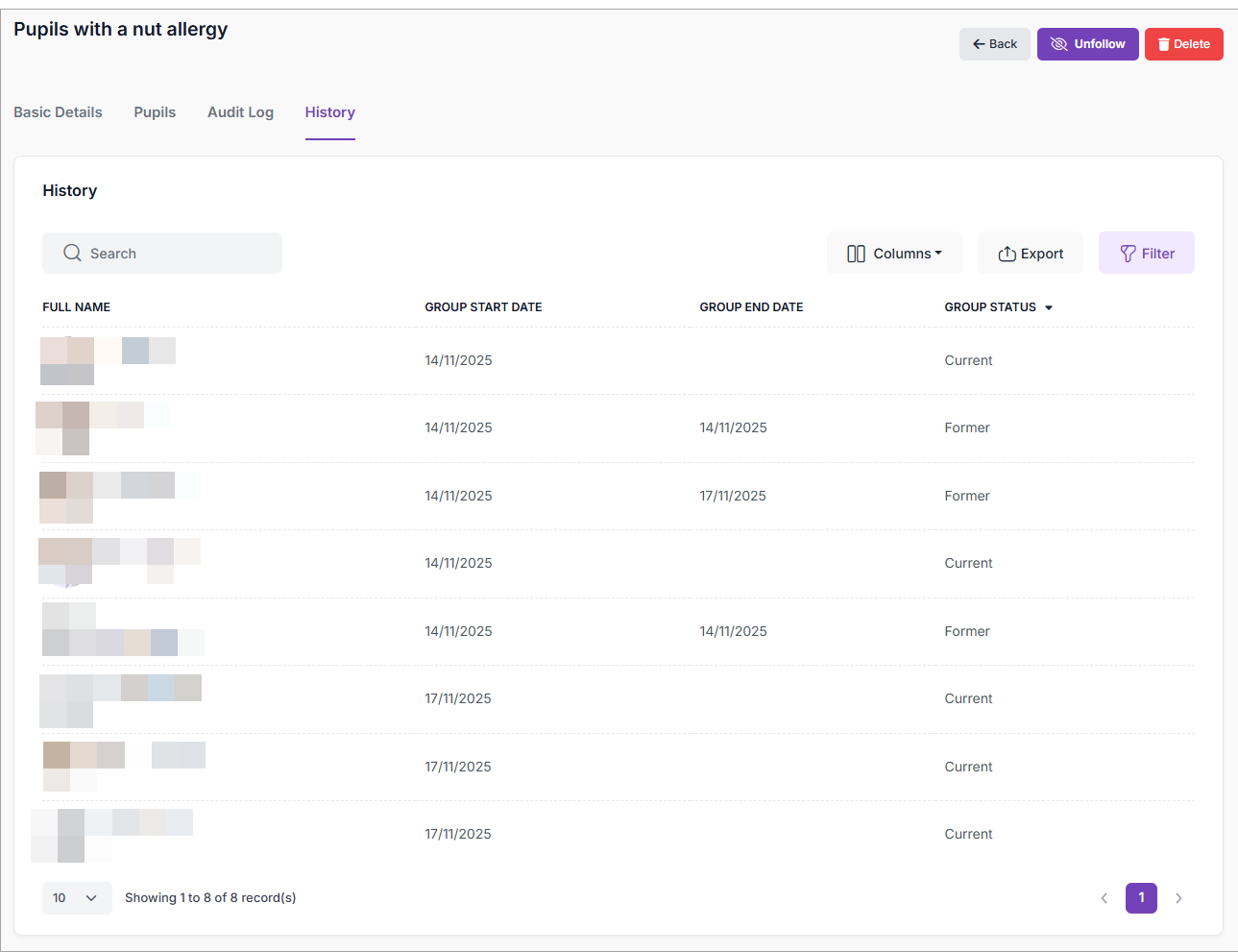The height and width of the screenshot is (952, 1238).
Task: Sort by Full Name column header
Action: [76, 307]
